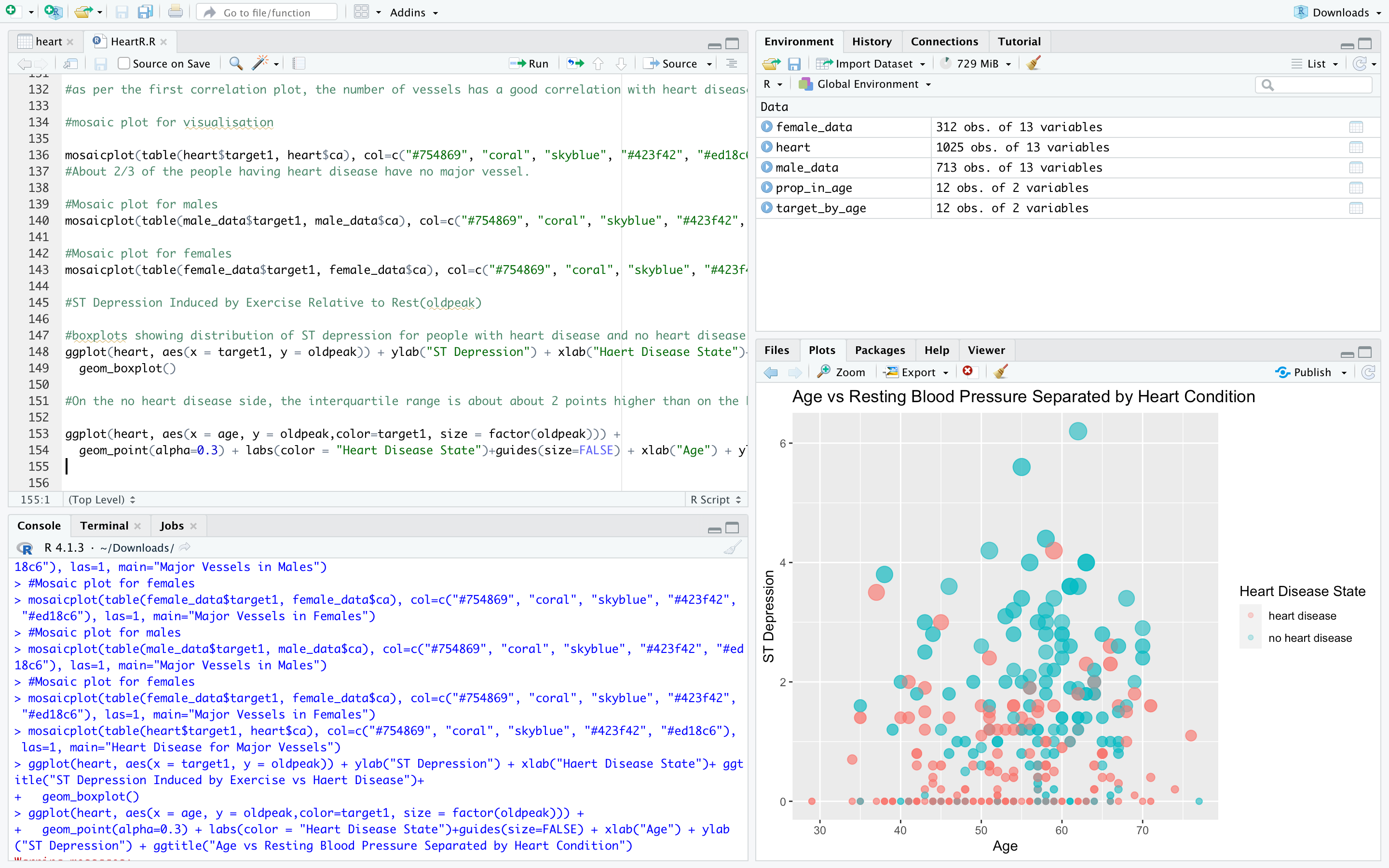Click the Zoom plot button

pos(842,372)
